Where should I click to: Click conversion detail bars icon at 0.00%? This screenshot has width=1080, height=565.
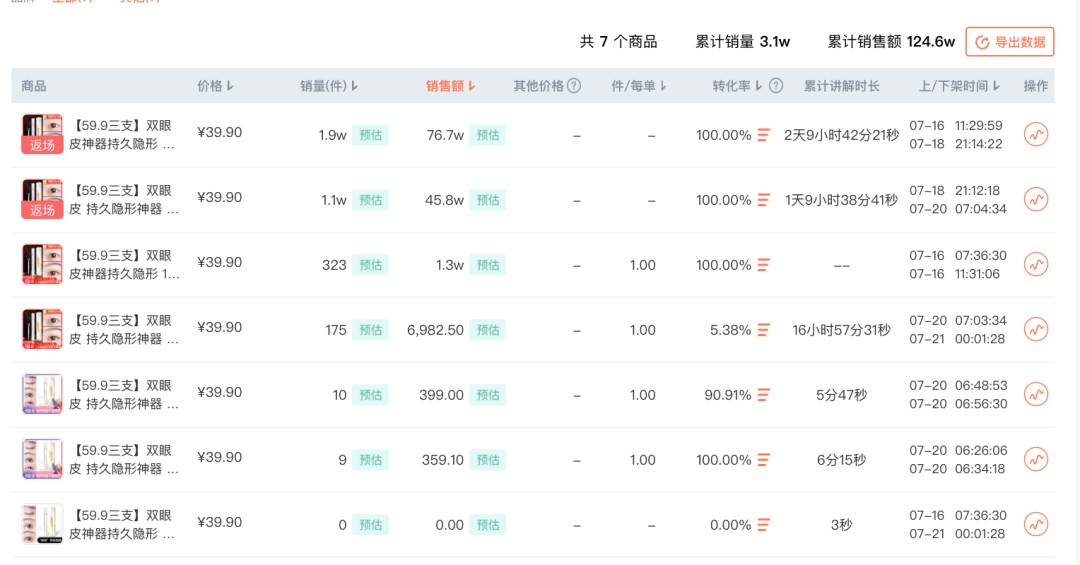(763, 525)
